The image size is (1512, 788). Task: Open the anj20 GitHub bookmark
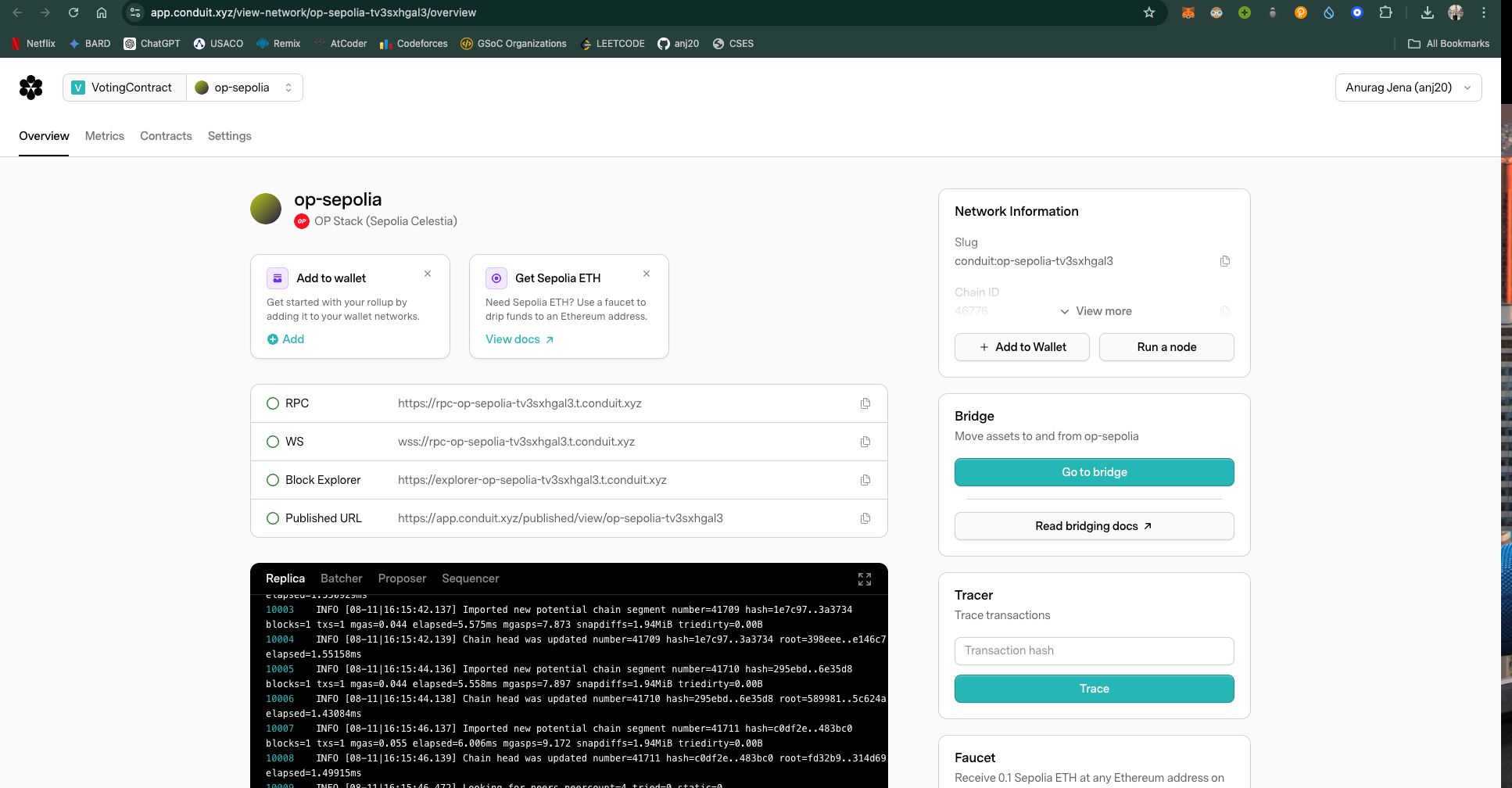[x=679, y=44]
